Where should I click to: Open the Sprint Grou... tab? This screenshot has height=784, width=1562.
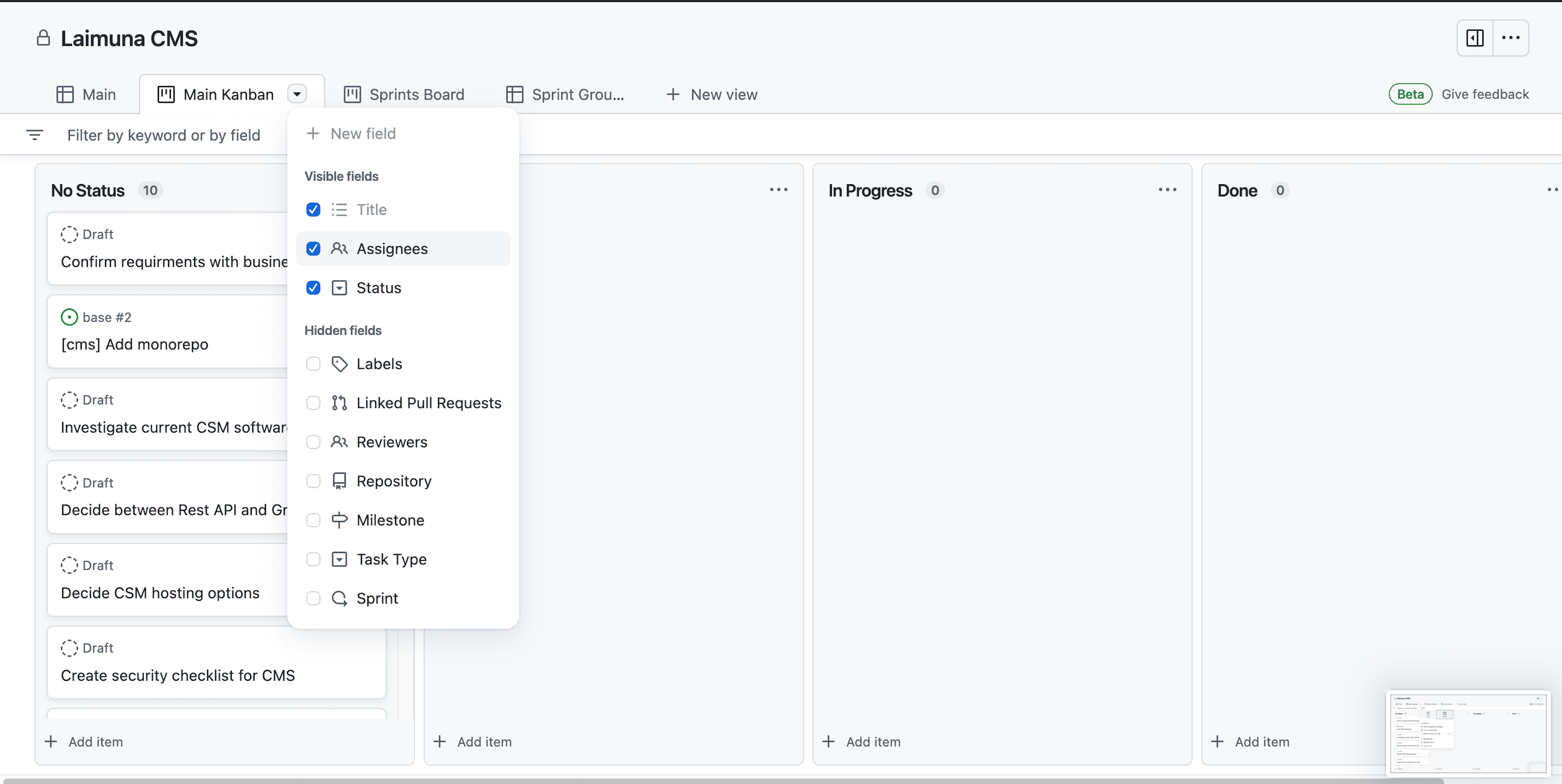(x=565, y=95)
